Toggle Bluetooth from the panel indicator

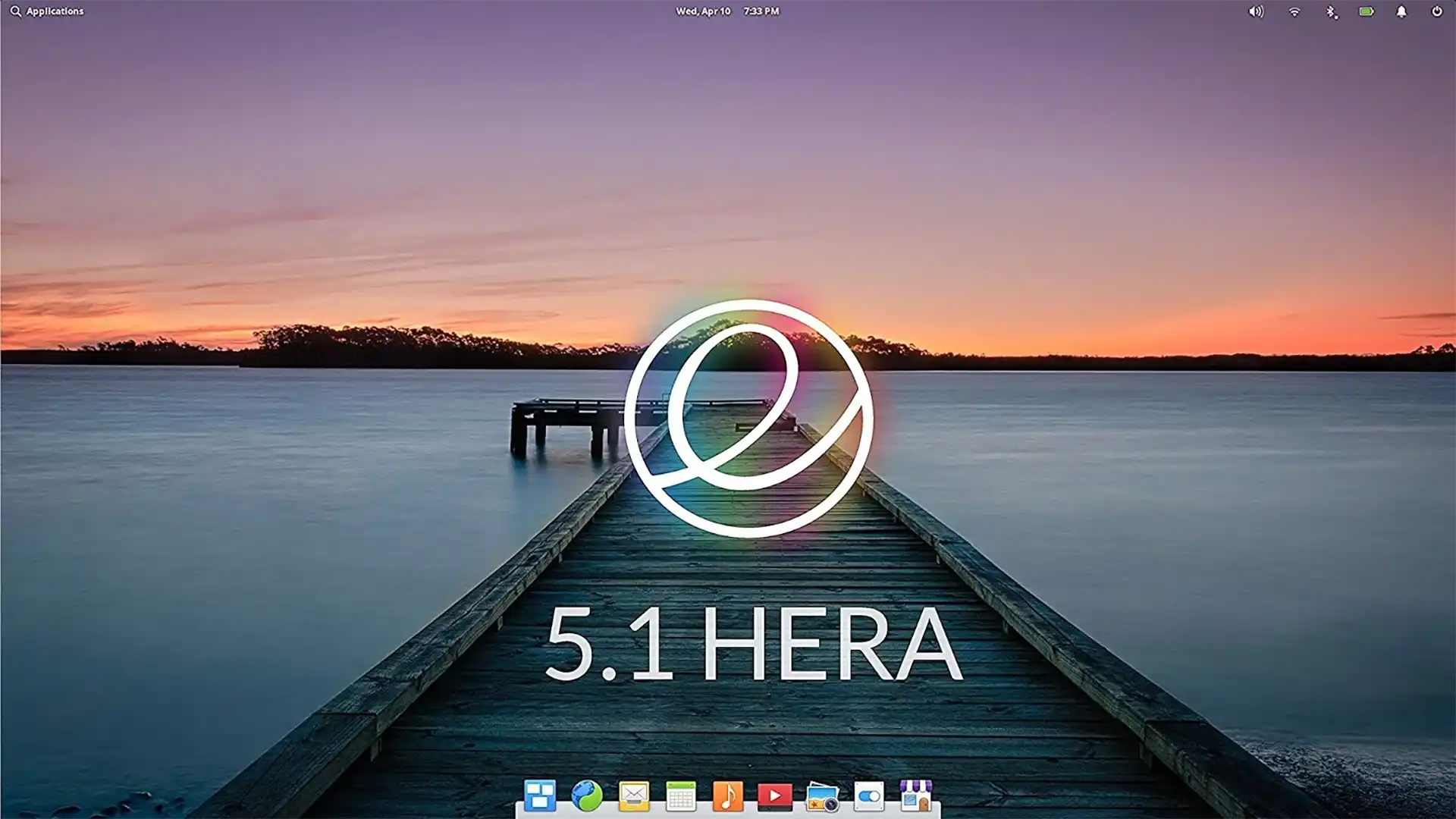coord(1333,11)
